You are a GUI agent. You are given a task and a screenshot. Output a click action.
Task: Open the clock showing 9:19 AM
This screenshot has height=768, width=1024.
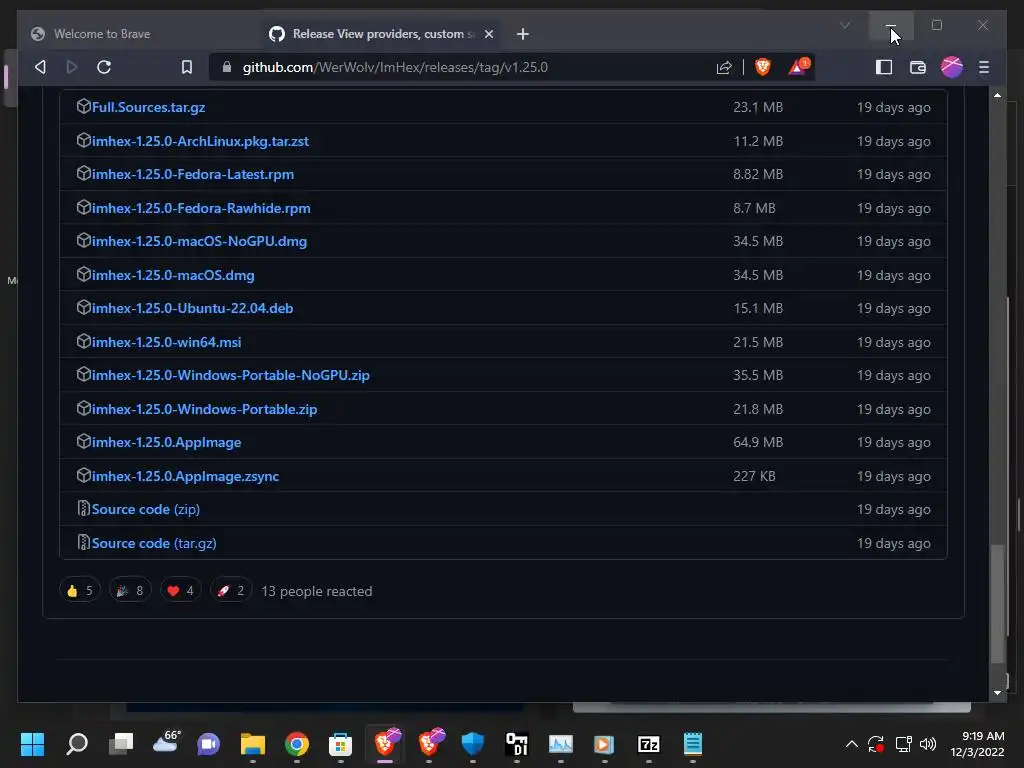[977, 744]
